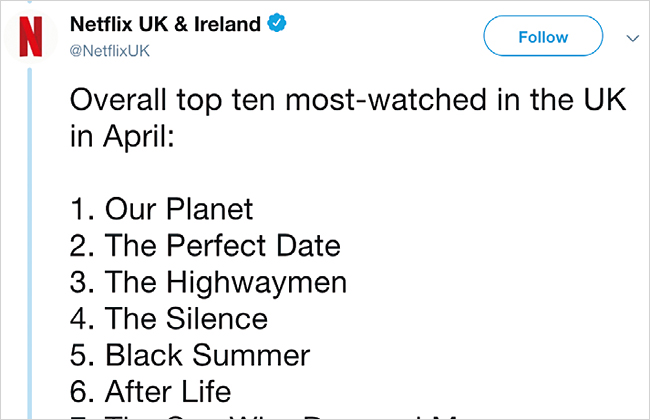The image size is (650, 420).
Task: Click list item '6. After Life'
Action: [150, 391]
